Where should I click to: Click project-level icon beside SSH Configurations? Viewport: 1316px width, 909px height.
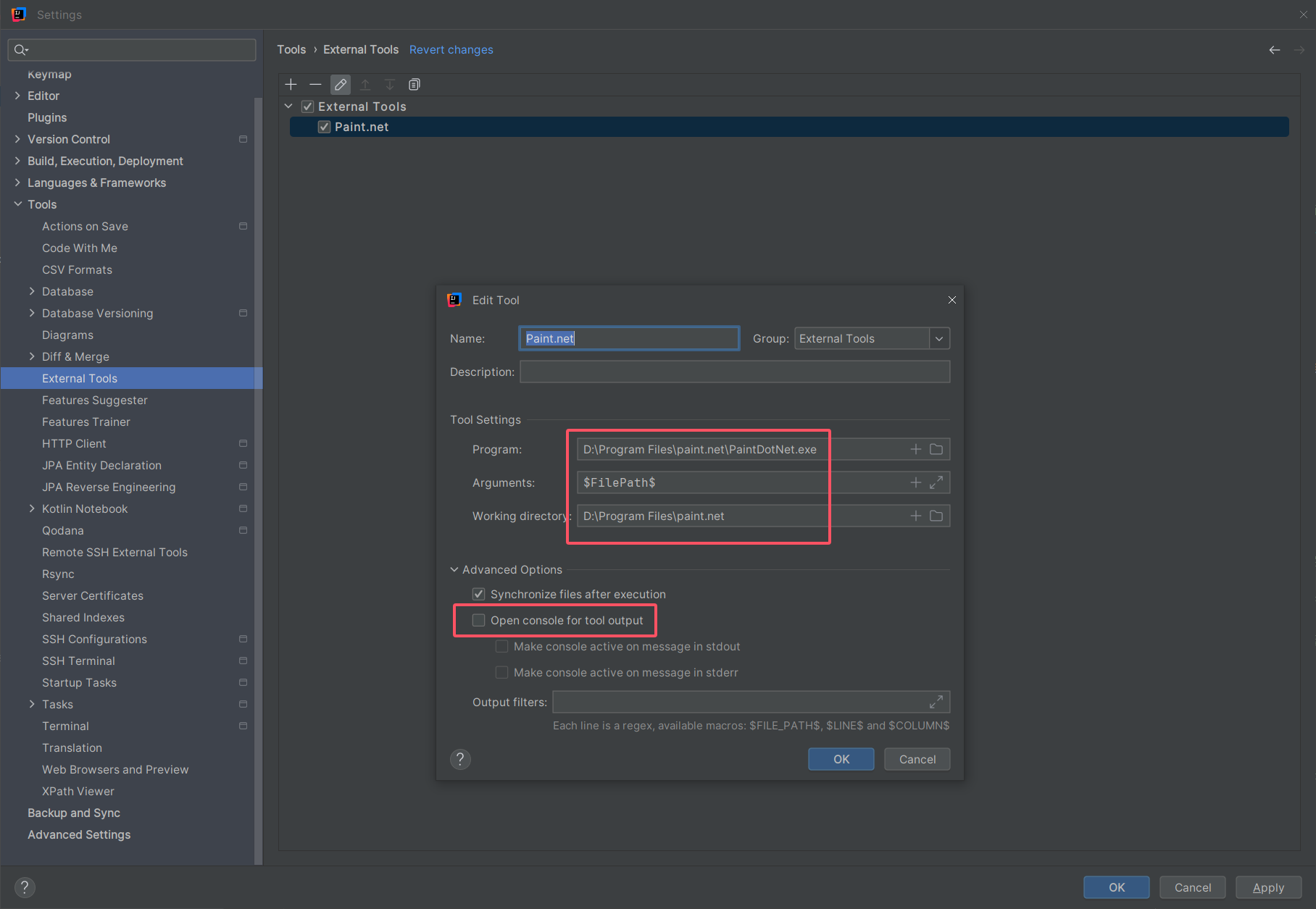point(243,639)
